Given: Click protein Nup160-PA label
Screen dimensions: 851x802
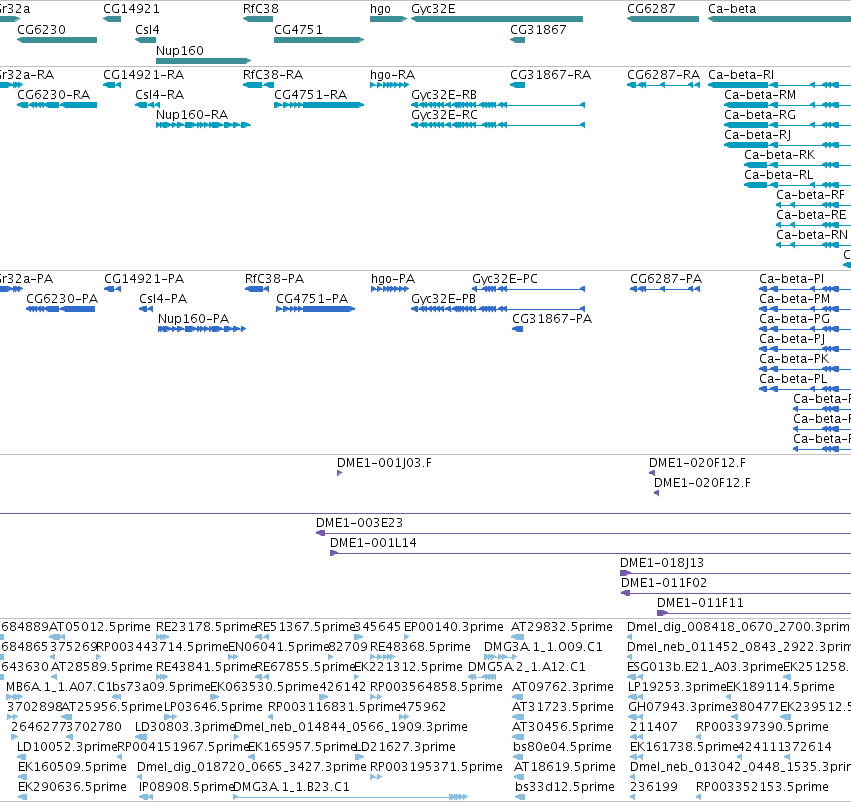Looking at the screenshot, I should (193, 319).
